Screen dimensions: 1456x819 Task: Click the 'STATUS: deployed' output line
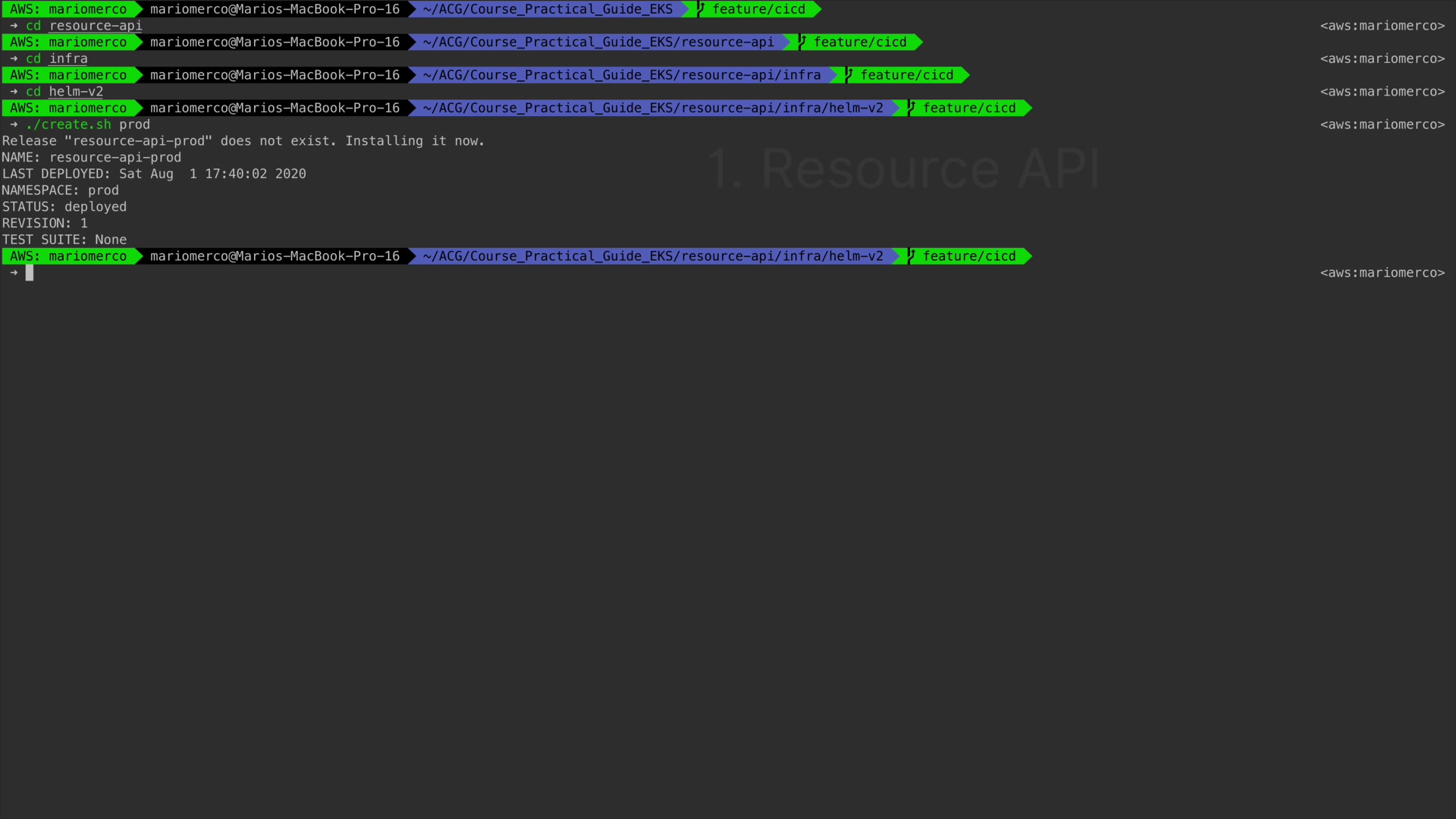pos(64,207)
